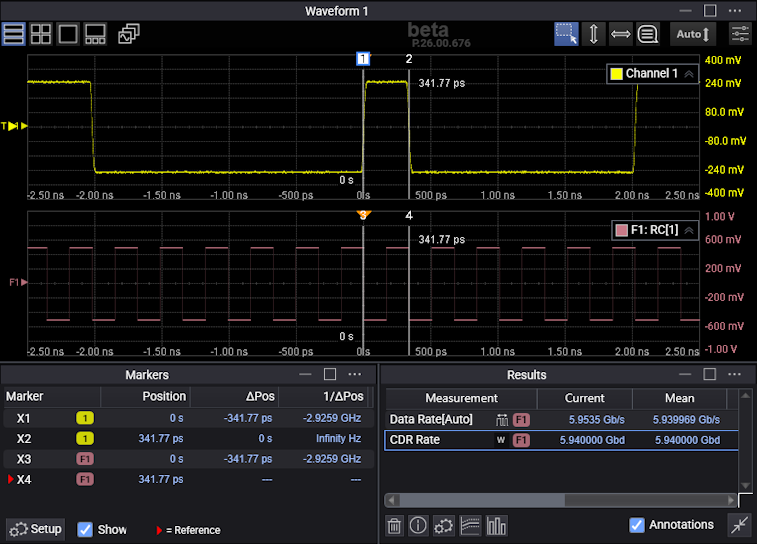757x544 pixels.
Task: Expand the Channel 1 legend chevron
Action: [689, 74]
